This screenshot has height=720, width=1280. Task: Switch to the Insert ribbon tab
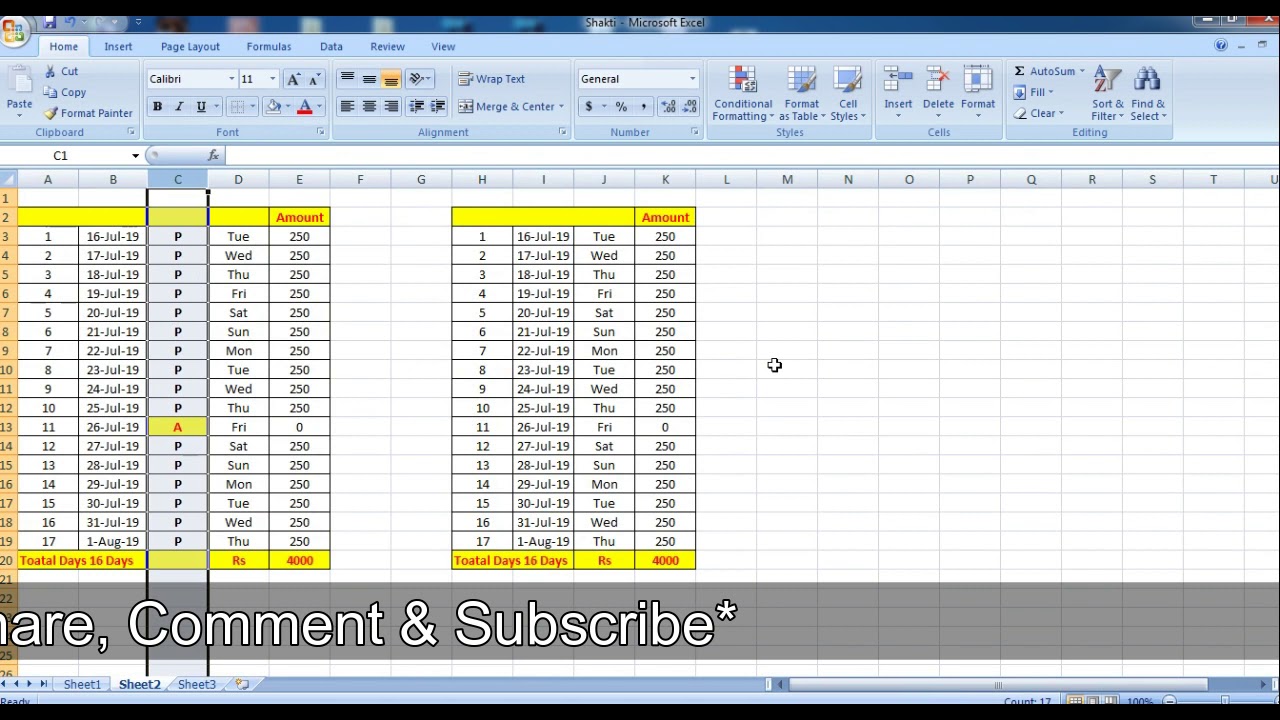pos(118,47)
